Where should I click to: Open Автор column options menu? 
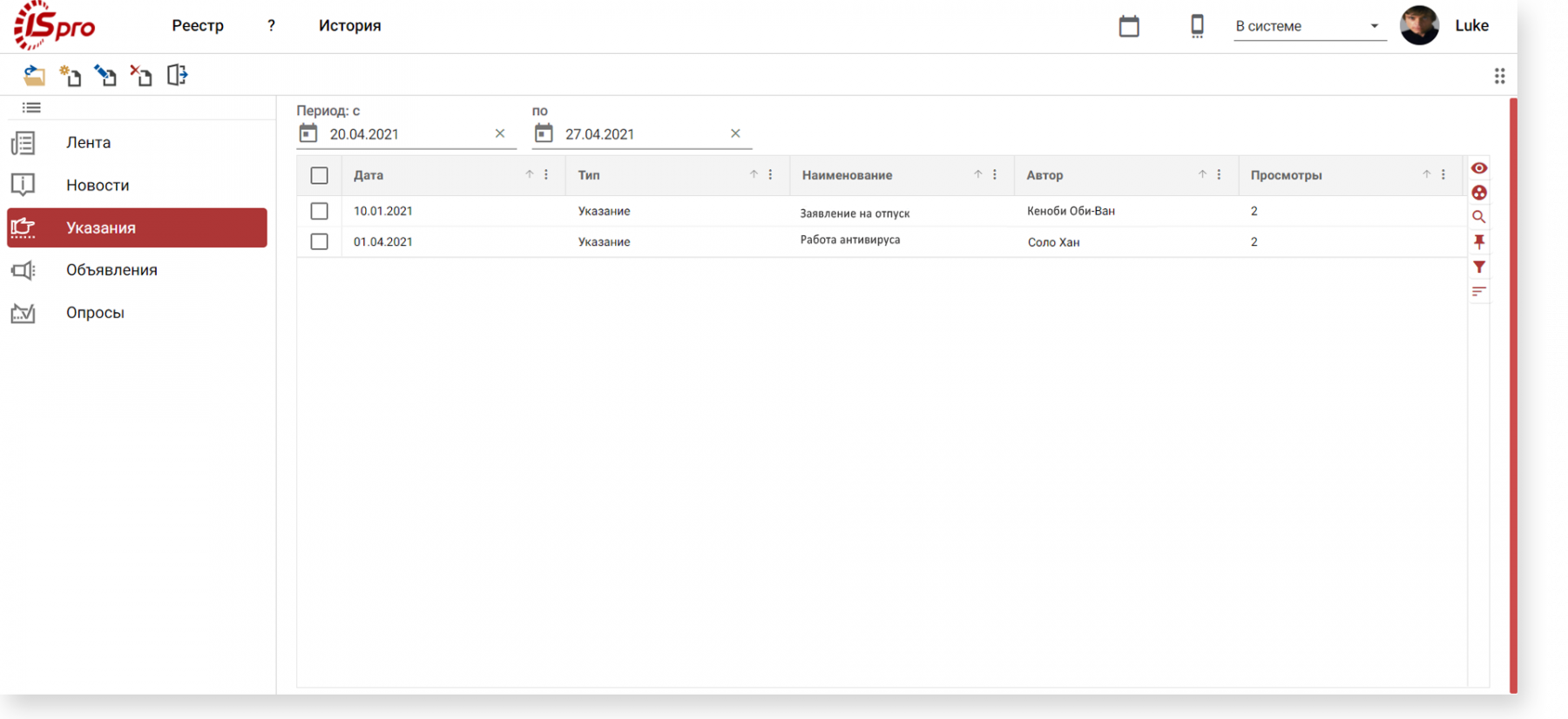tap(1219, 175)
